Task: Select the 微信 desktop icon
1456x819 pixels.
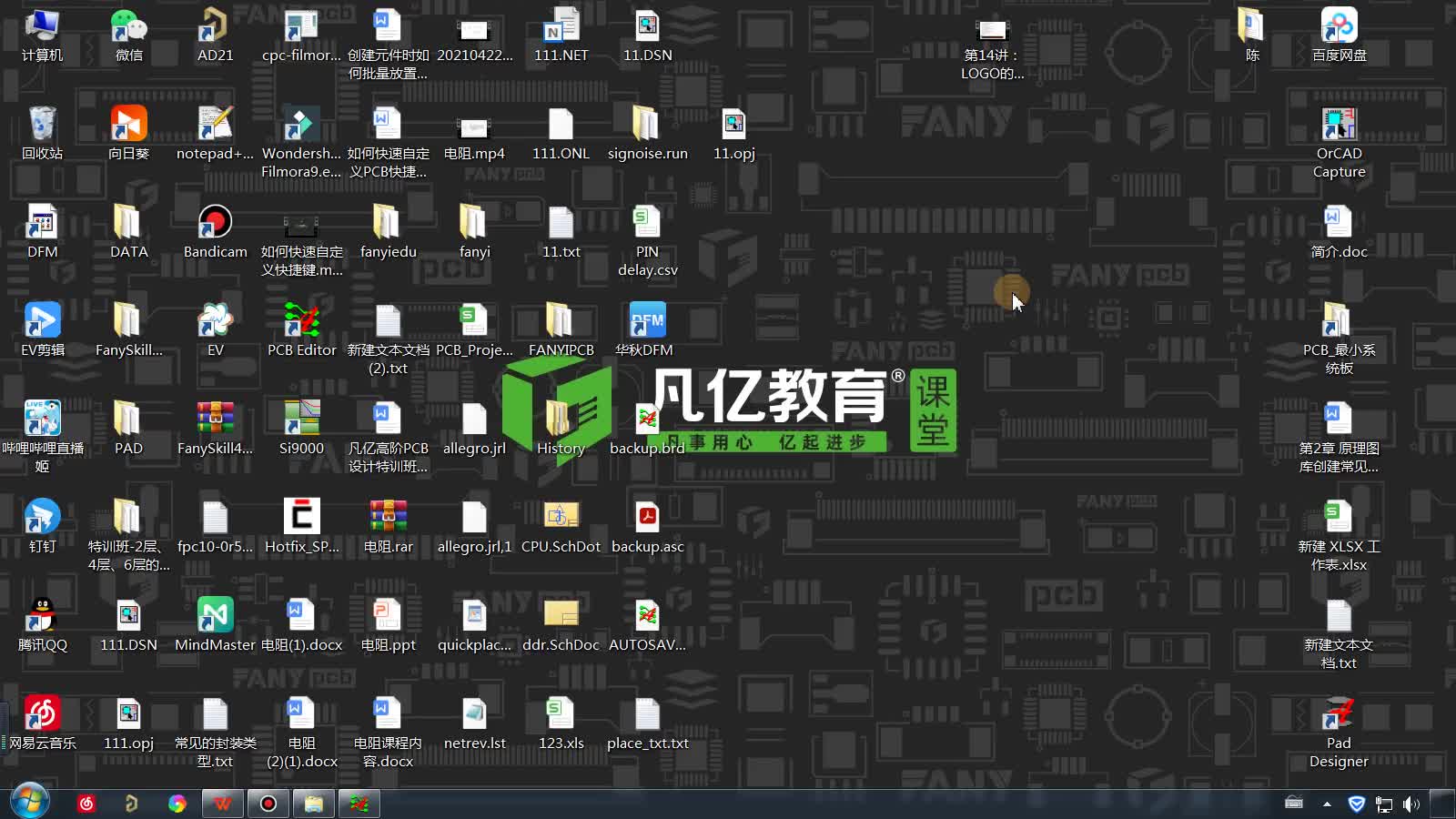Action: pos(128,36)
